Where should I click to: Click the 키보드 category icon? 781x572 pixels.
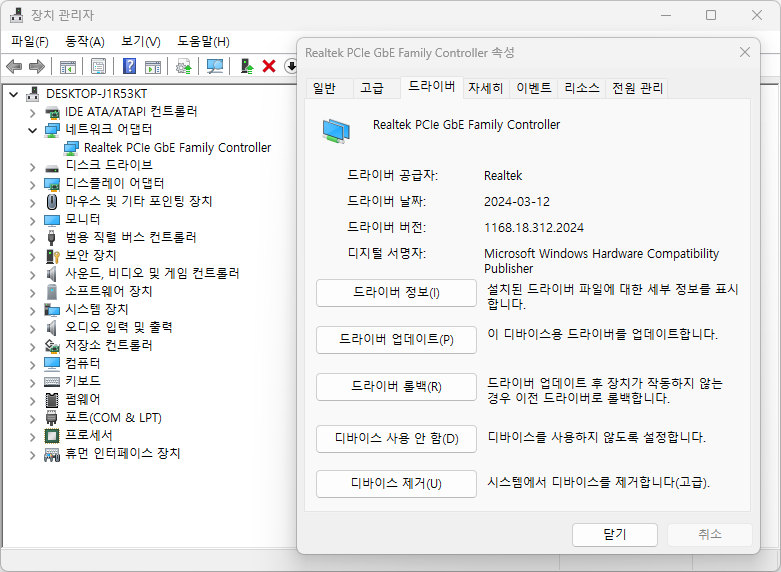[52, 382]
